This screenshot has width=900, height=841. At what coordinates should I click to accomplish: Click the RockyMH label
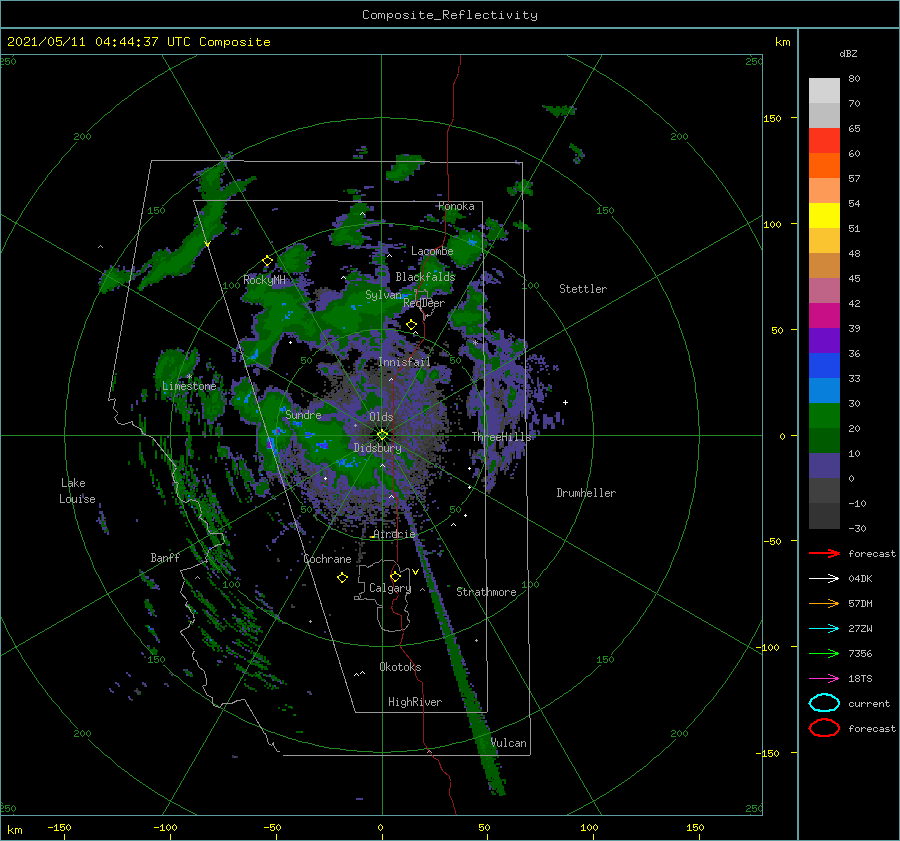pos(264,280)
